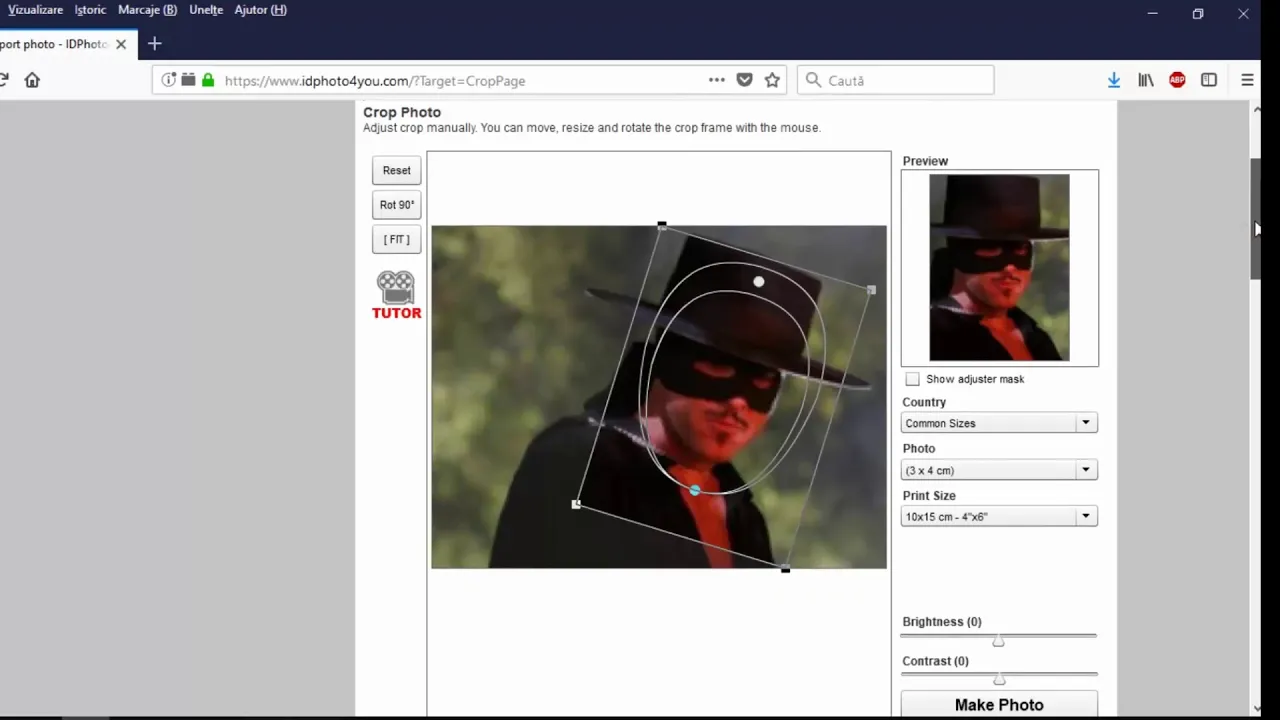Open a new tab with the plus icon
Screen dimensions: 1280x720
point(154,44)
